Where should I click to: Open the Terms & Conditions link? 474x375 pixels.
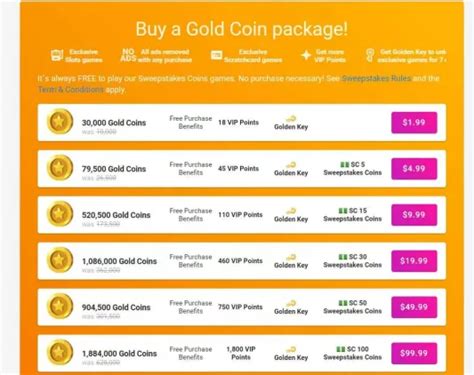click(x=71, y=90)
